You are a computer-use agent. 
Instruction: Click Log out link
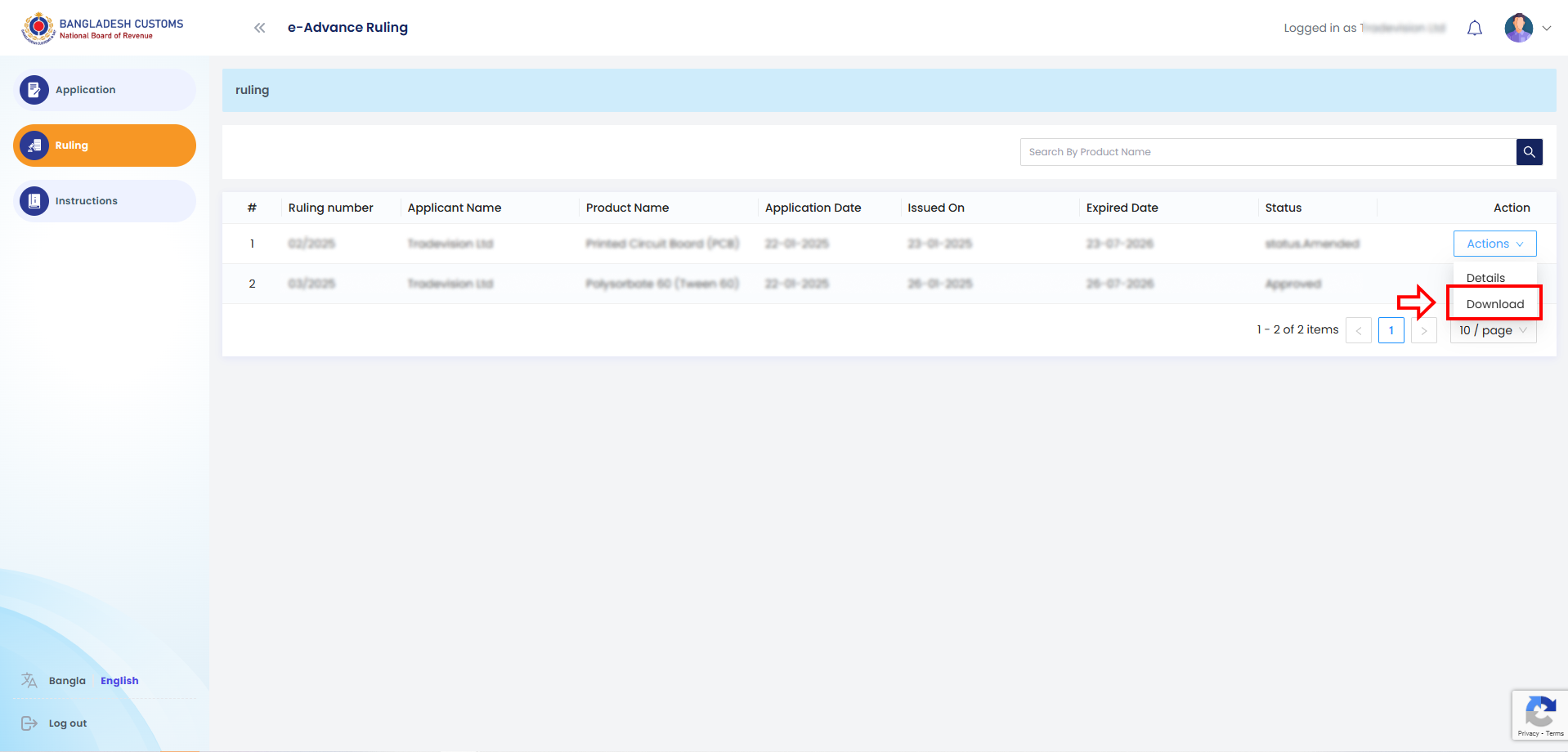click(x=68, y=723)
